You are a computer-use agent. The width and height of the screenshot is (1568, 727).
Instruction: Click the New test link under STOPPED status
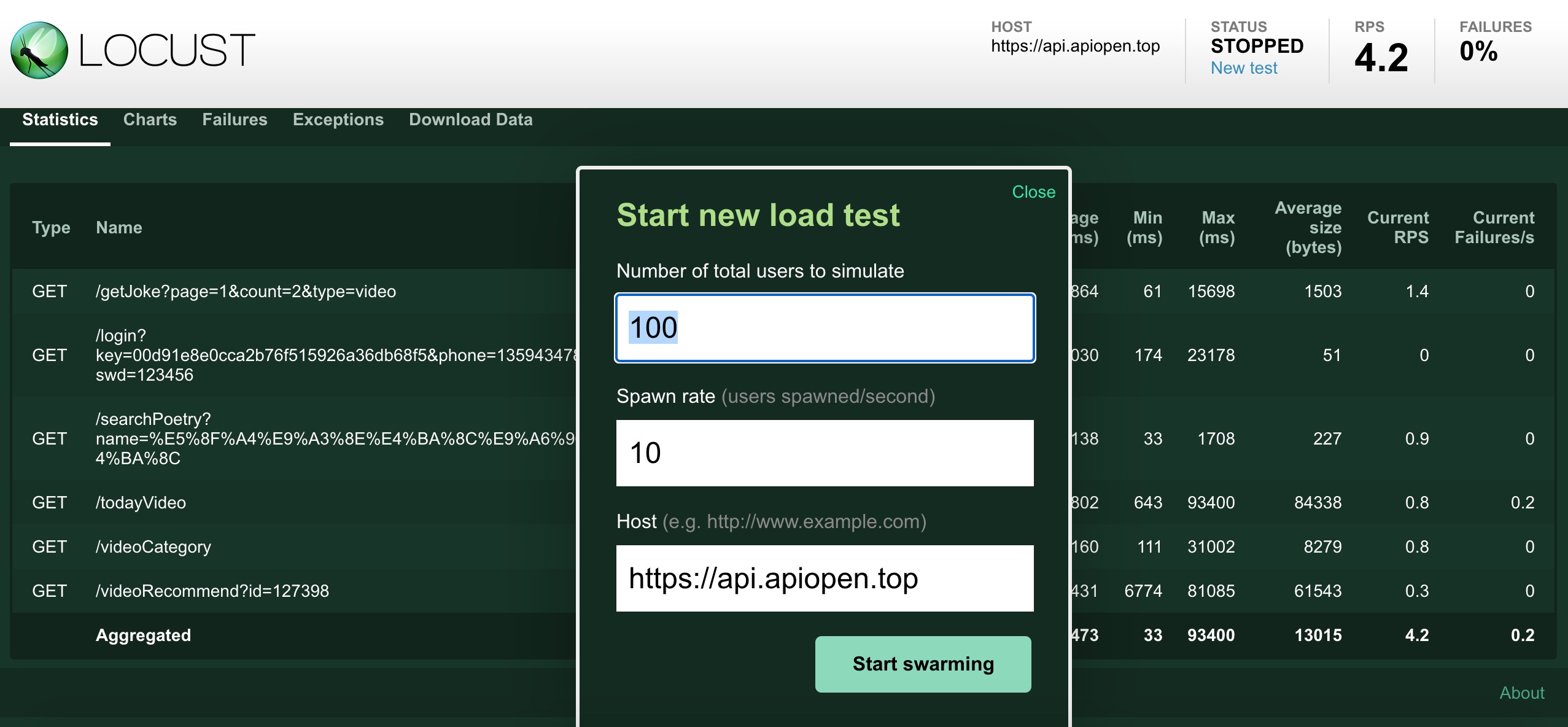point(1243,68)
